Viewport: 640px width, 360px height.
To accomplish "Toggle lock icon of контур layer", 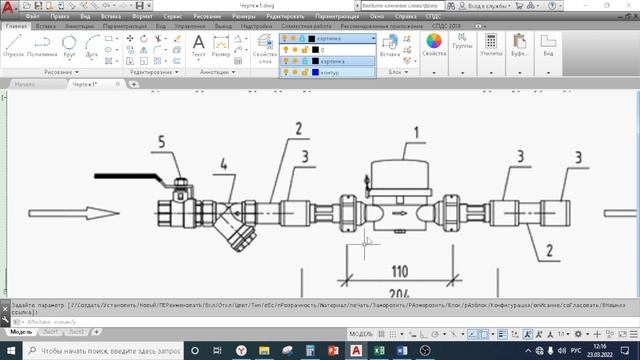I will (x=304, y=72).
